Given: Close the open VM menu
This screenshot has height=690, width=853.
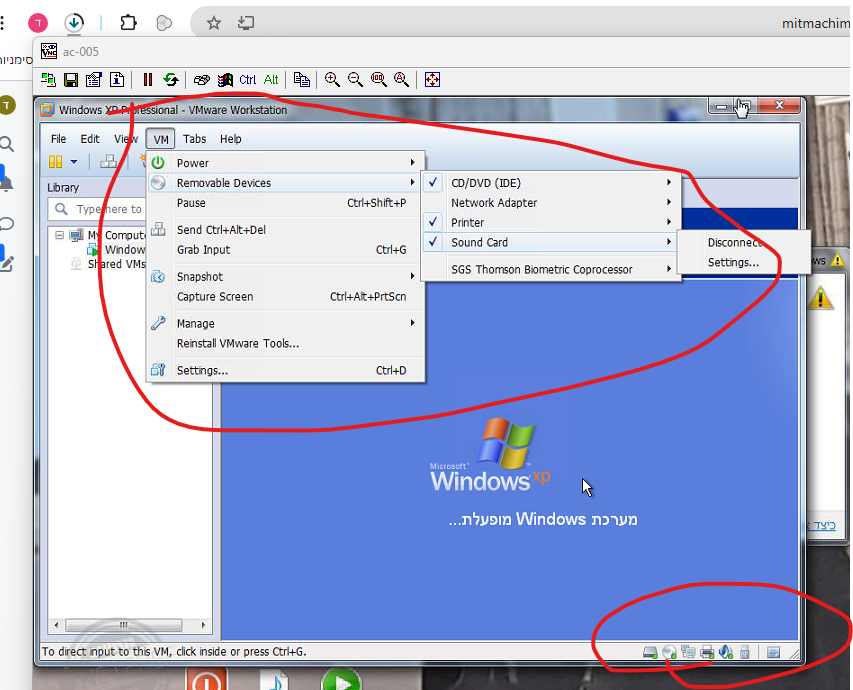Looking at the screenshot, I should tap(160, 139).
